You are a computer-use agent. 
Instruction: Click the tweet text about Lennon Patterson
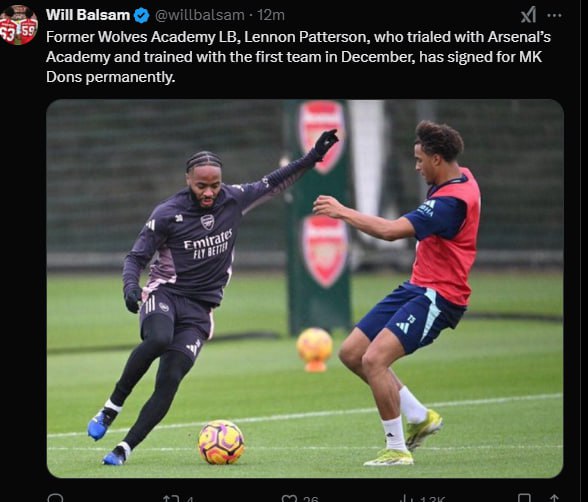click(x=298, y=57)
